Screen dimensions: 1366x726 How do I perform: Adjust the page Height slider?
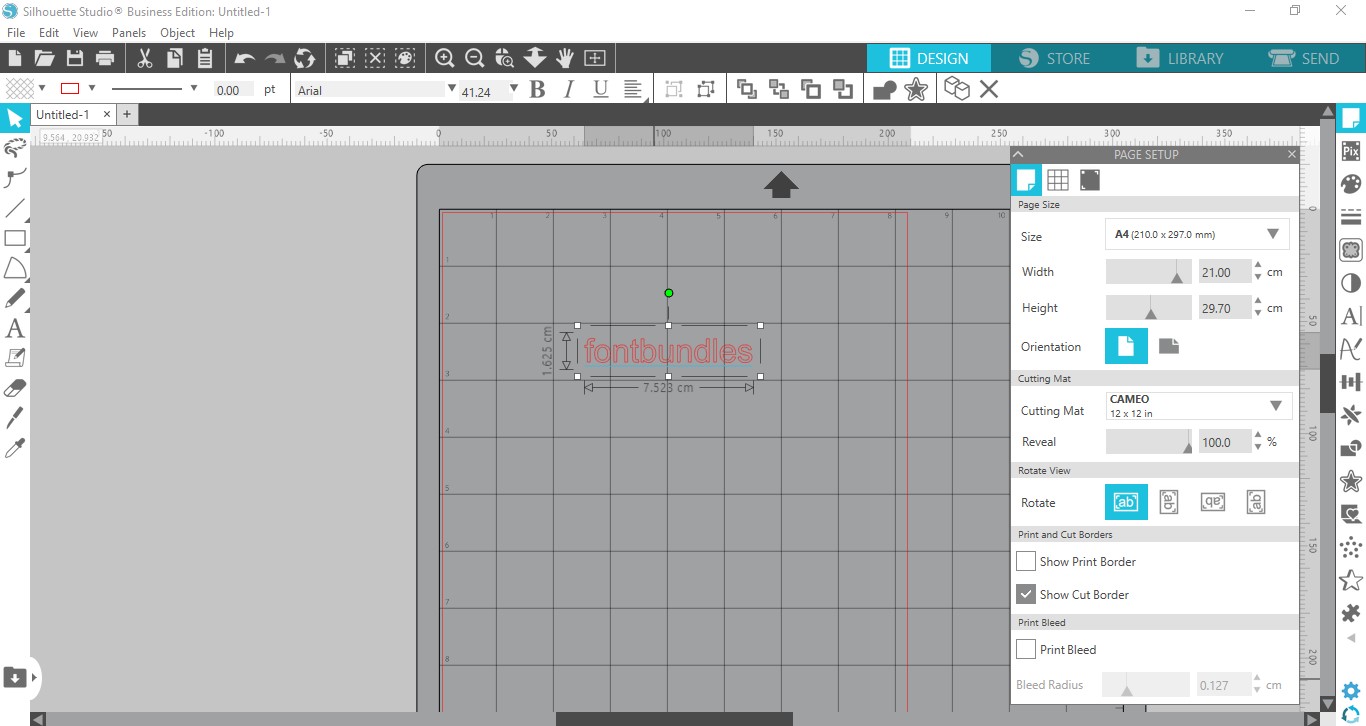pos(1149,308)
